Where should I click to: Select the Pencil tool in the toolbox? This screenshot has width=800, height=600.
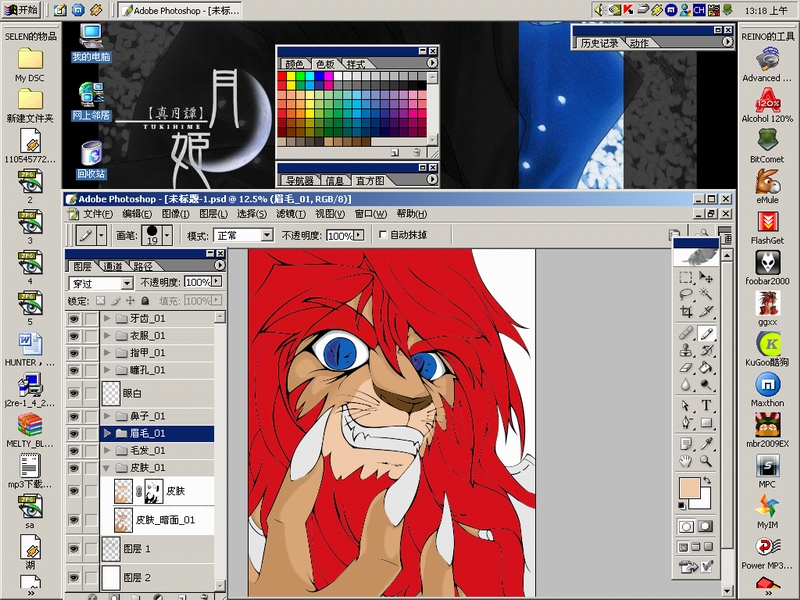coord(707,333)
